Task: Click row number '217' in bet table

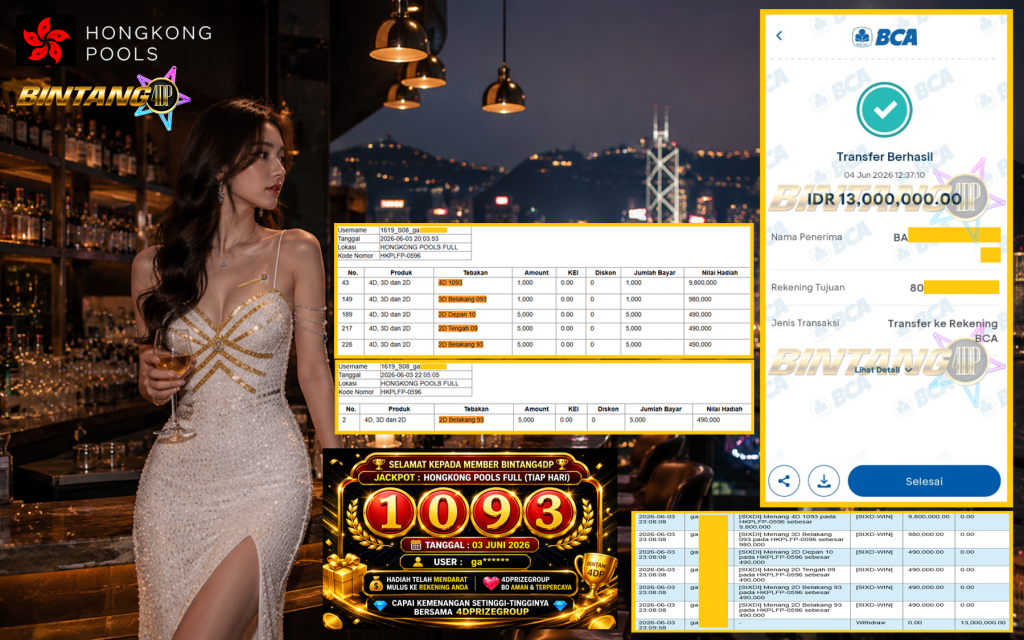Action: click(x=347, y=328)
